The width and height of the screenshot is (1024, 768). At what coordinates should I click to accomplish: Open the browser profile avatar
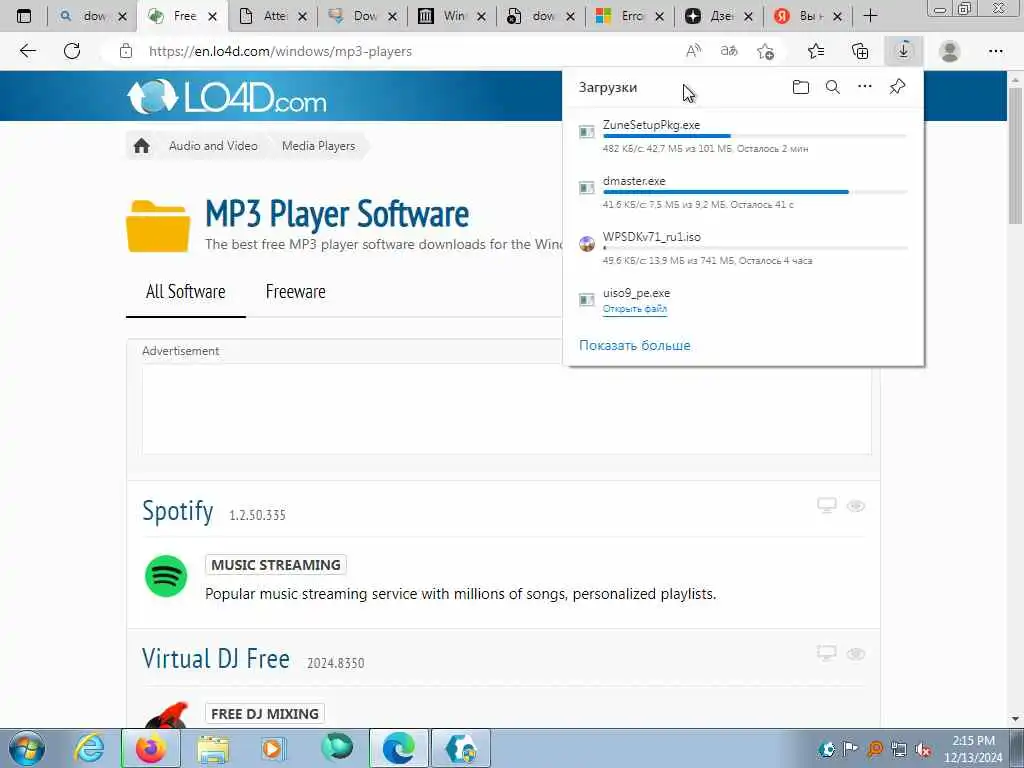point(950,51)
